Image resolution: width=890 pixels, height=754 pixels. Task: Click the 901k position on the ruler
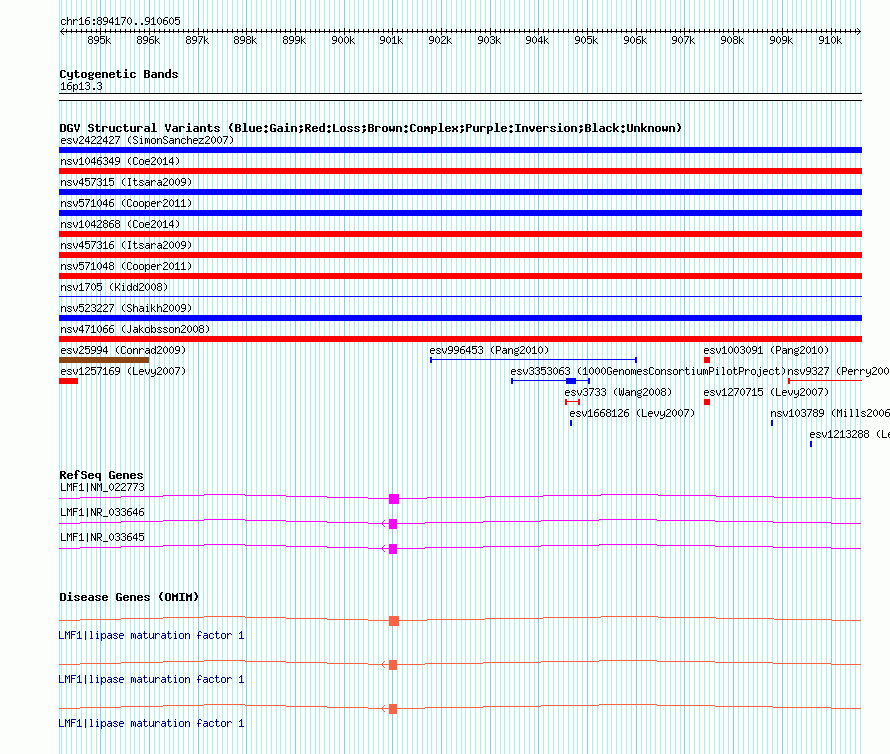[391, 40]
